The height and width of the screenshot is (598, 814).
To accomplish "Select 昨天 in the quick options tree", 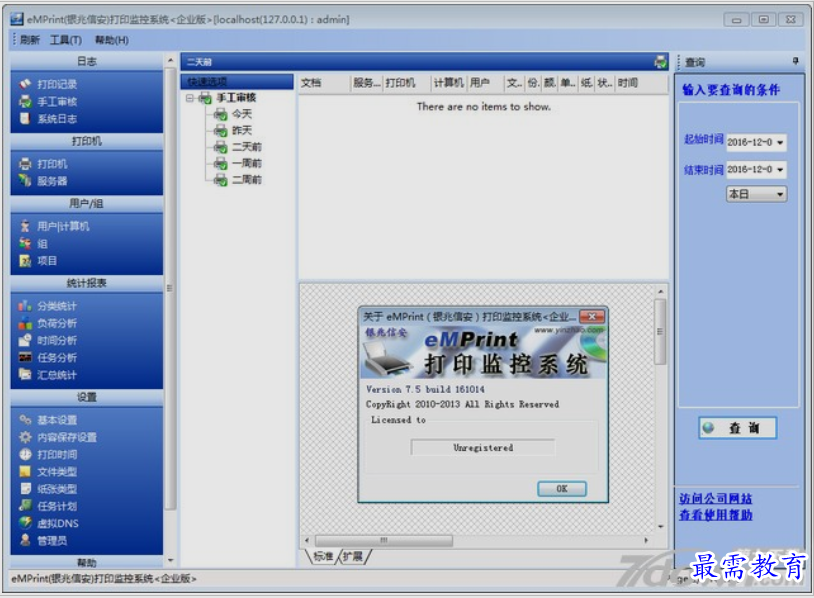I will tap(242, 131).
